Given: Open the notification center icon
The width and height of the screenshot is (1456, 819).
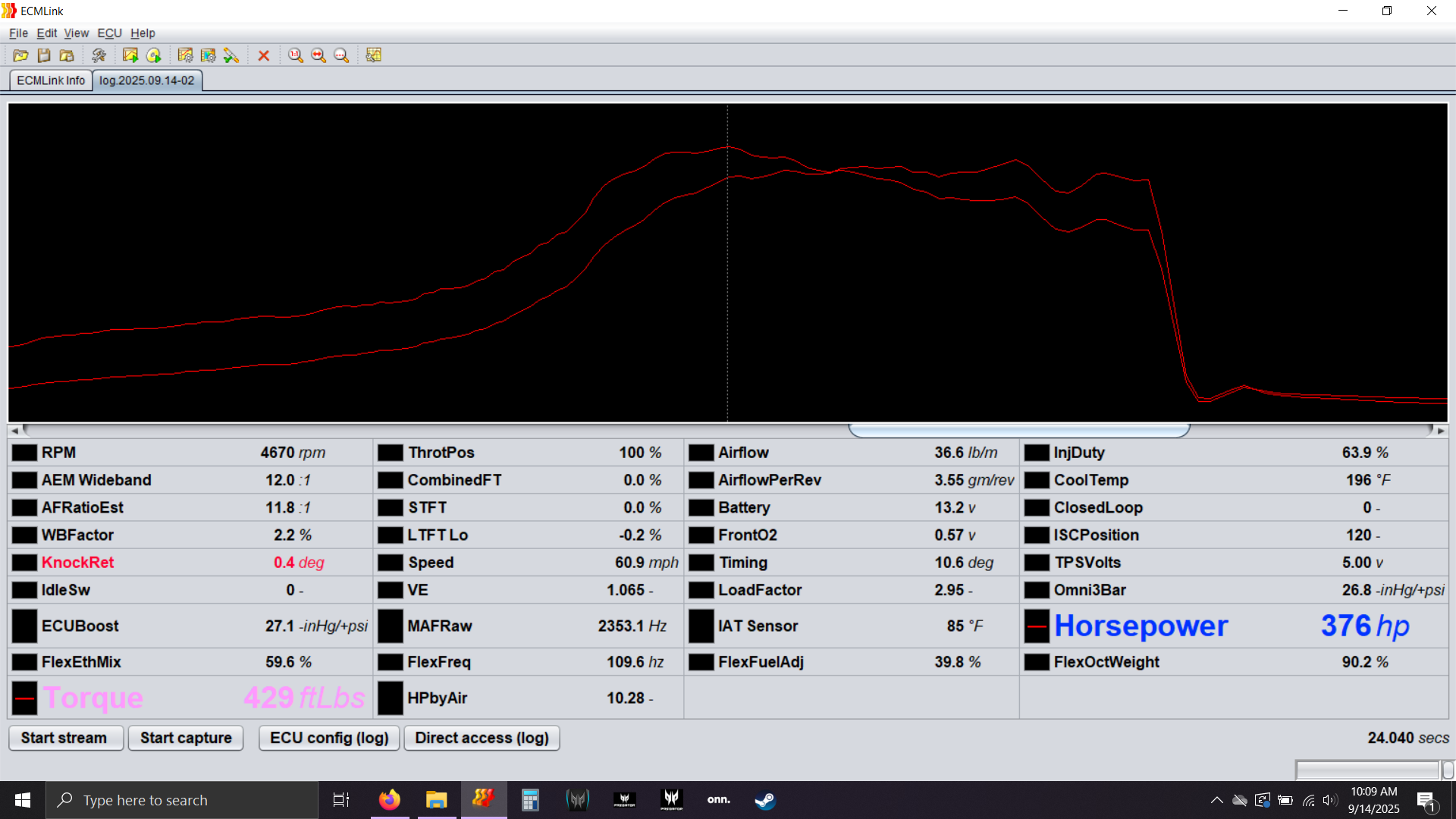Looking at the screenshot, I should (1426, 800).
